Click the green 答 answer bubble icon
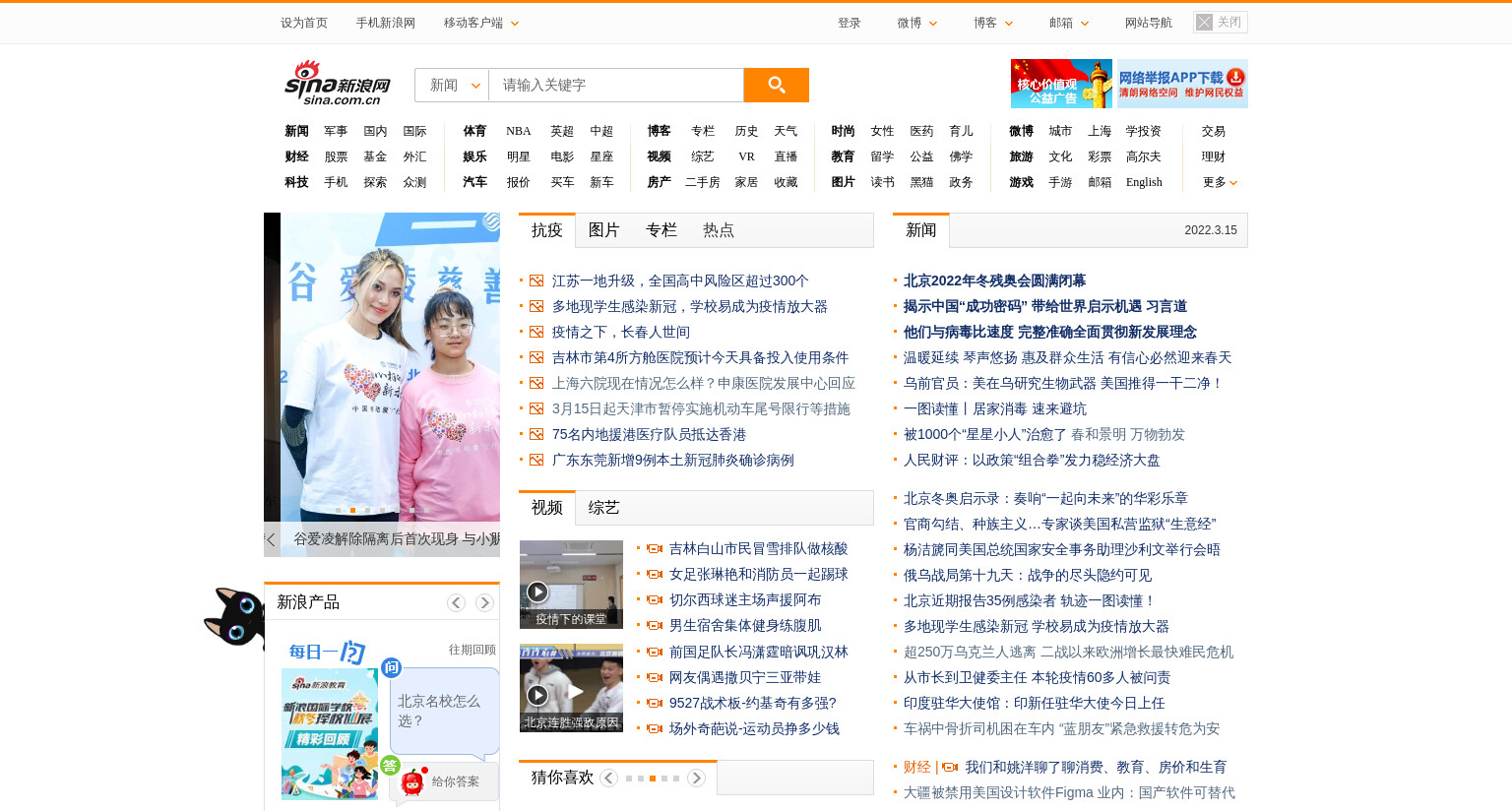The height and width of the screenshot is (811, 1512). click(x=390, y=765)
